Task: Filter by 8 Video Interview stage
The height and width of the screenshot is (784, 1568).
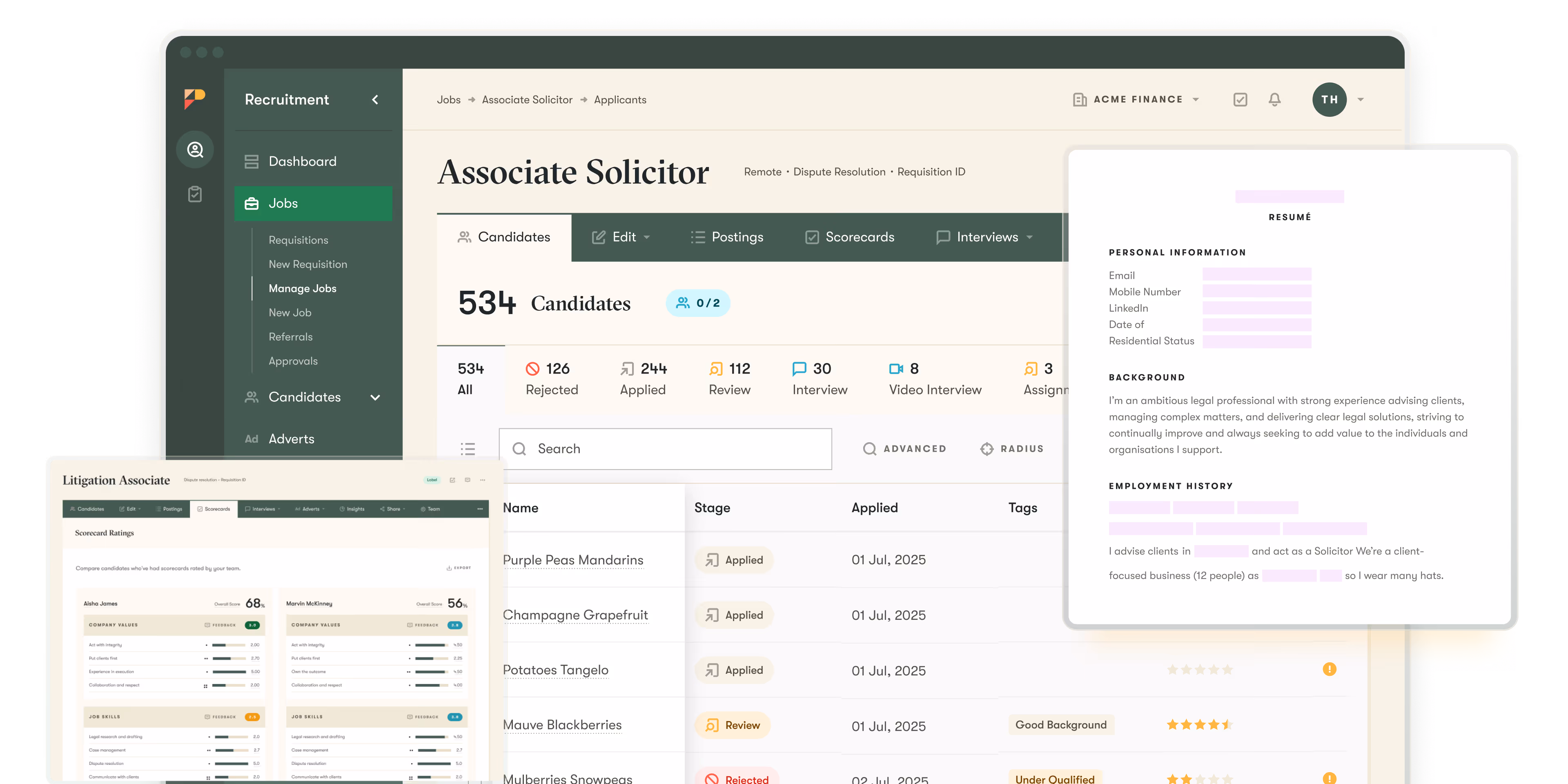Action: click(935, 379)
